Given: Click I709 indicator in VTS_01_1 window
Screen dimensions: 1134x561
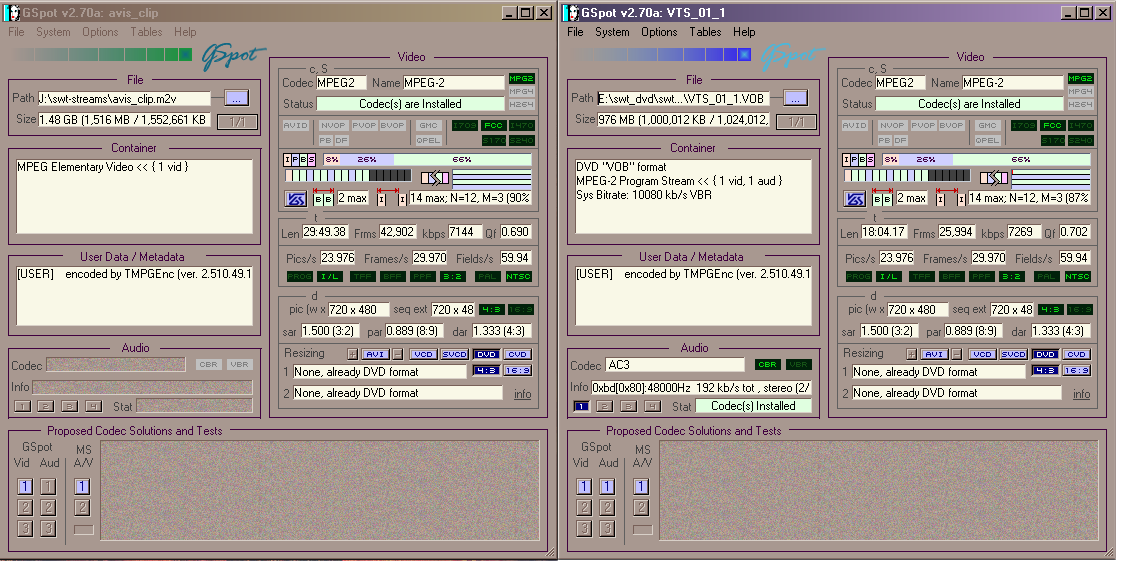Looking at the screenshot, I should [x=1023, y=126].
